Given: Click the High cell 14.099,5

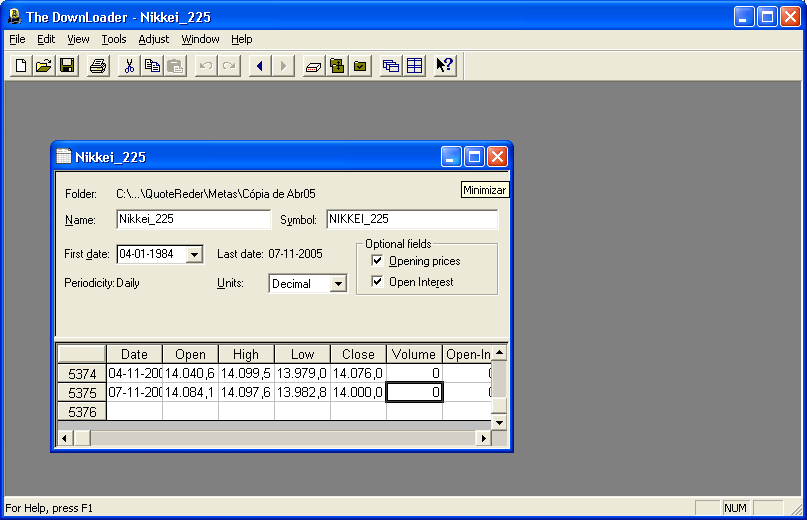Looking at the screenshot, I should tap(246, 373).
